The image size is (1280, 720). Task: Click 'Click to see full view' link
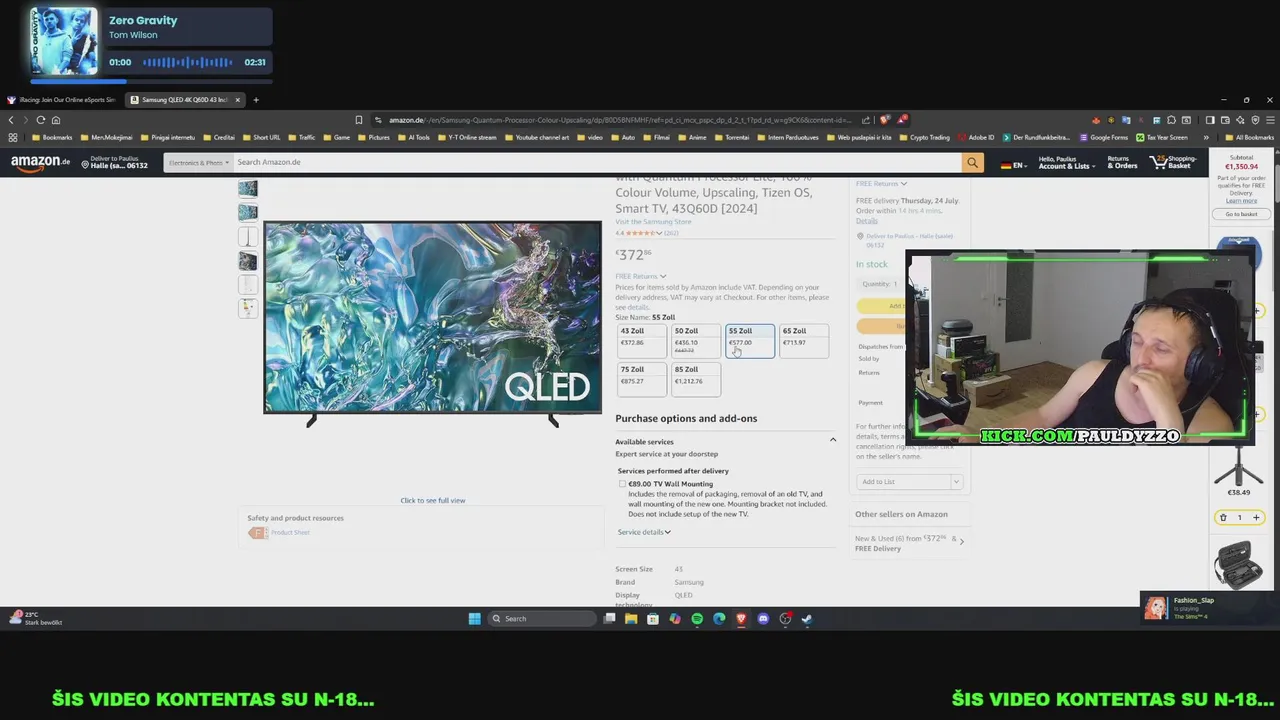[x=432, y=500]
